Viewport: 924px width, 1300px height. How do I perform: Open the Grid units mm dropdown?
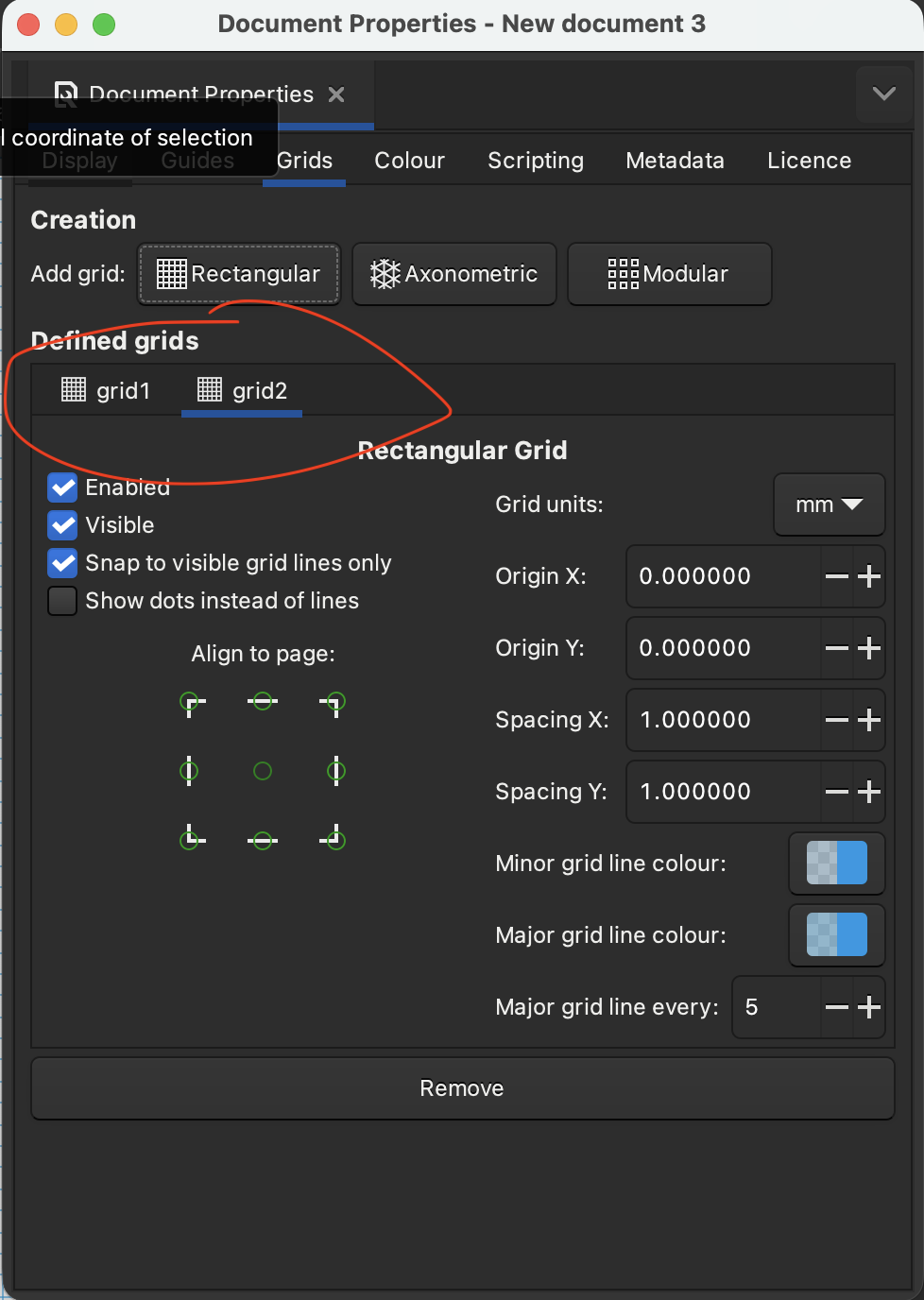tap(829, 505)
